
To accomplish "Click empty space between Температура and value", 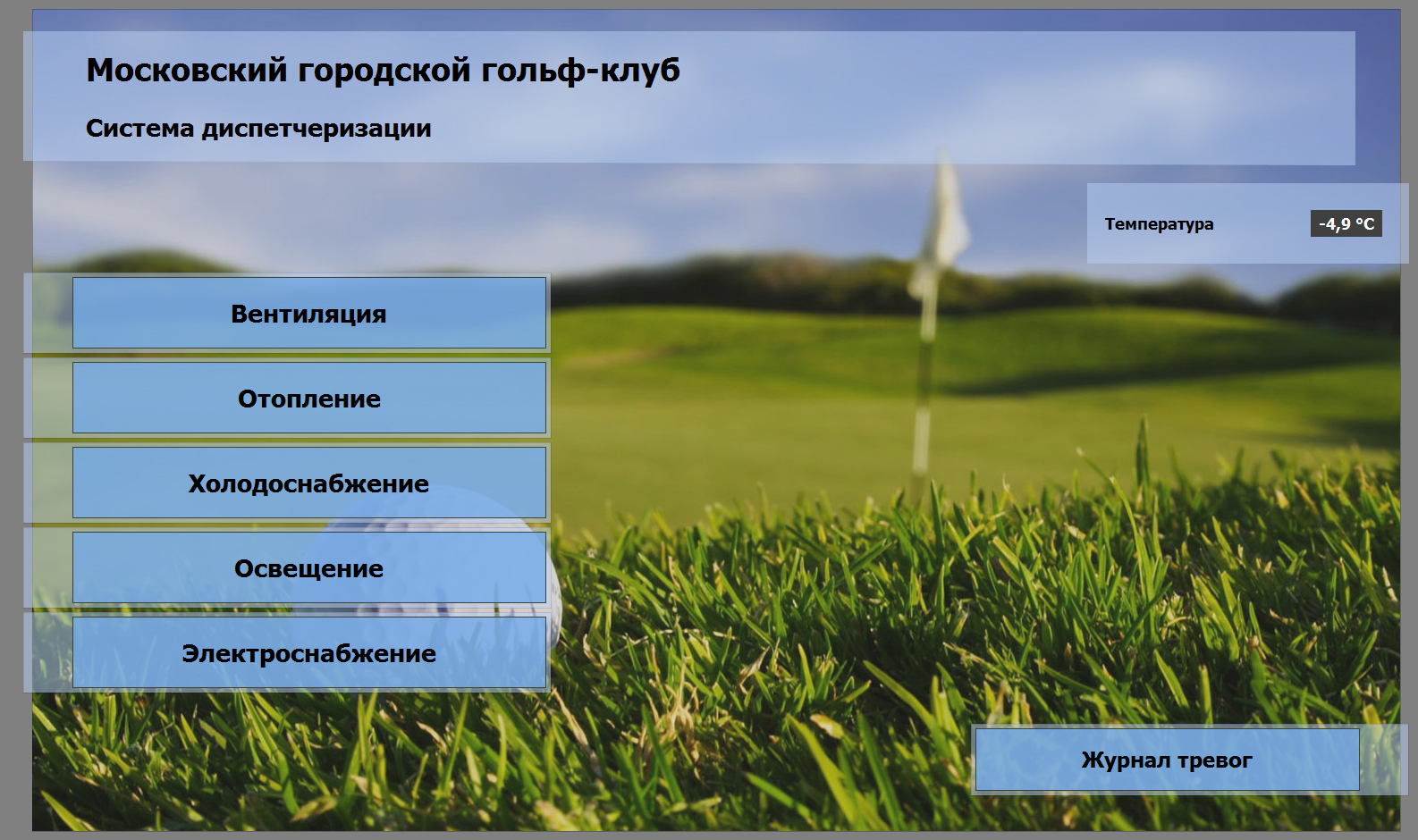I will pyautogui.click(x=1261, y=224).
